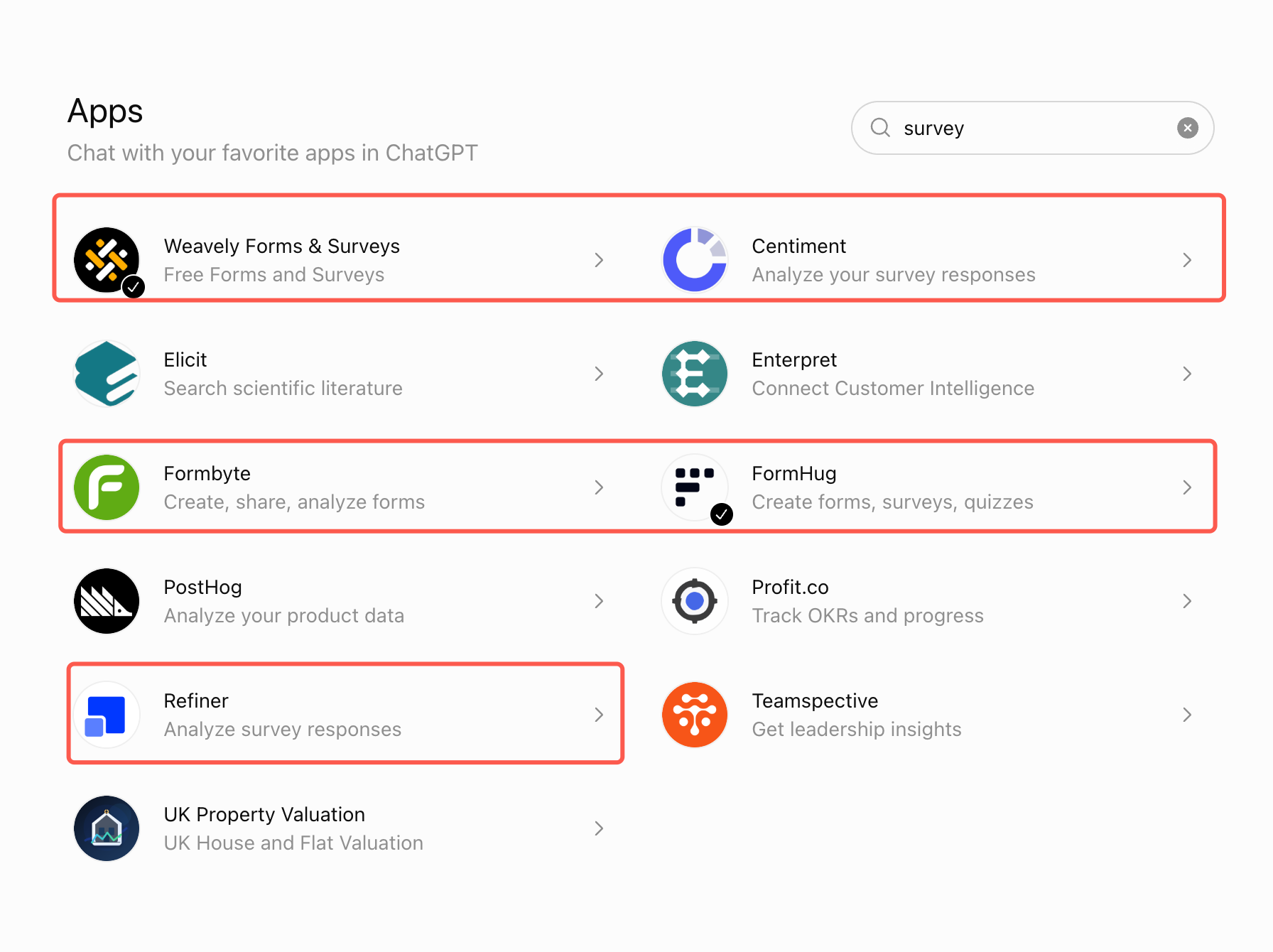Image resolution: width=1273 pixels, height=952 pixels.
Task: Click the orange Teamspective logo
Action: click(695, 715)
